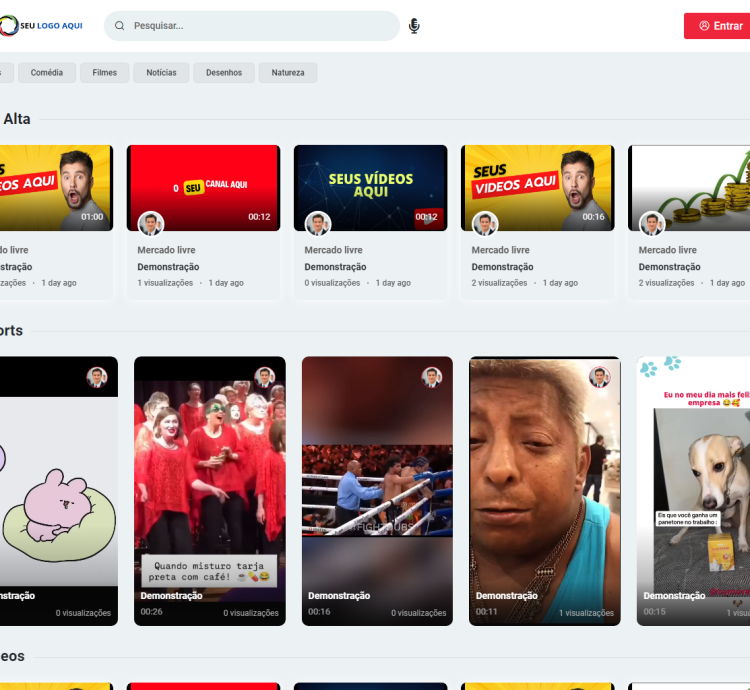The height and width of the screenshot is (690, 750).
Task: Click channel avatar on the choir short
Action: (264, 377)
